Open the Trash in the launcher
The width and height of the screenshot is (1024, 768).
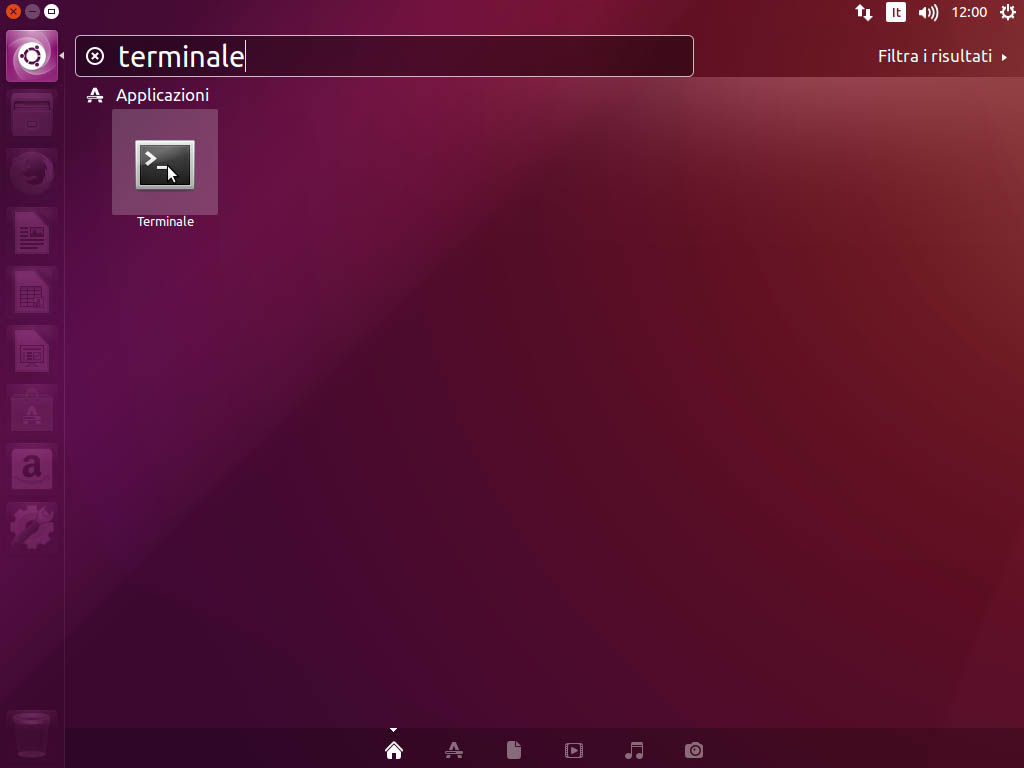32,736
